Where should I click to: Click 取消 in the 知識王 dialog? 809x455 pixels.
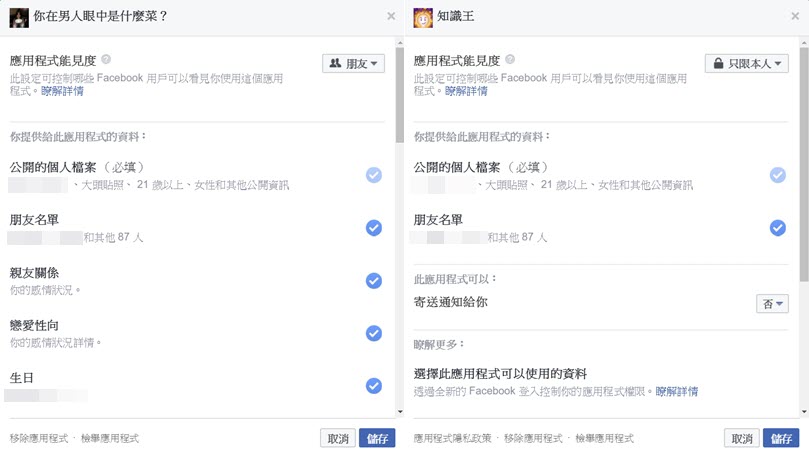[x=739, y=438]
